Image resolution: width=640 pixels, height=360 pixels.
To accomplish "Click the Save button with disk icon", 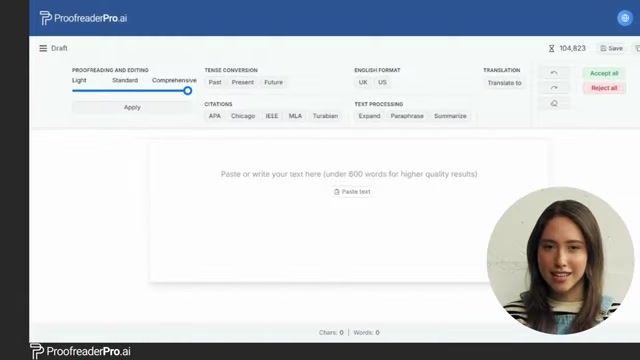I will pos(611,48).
